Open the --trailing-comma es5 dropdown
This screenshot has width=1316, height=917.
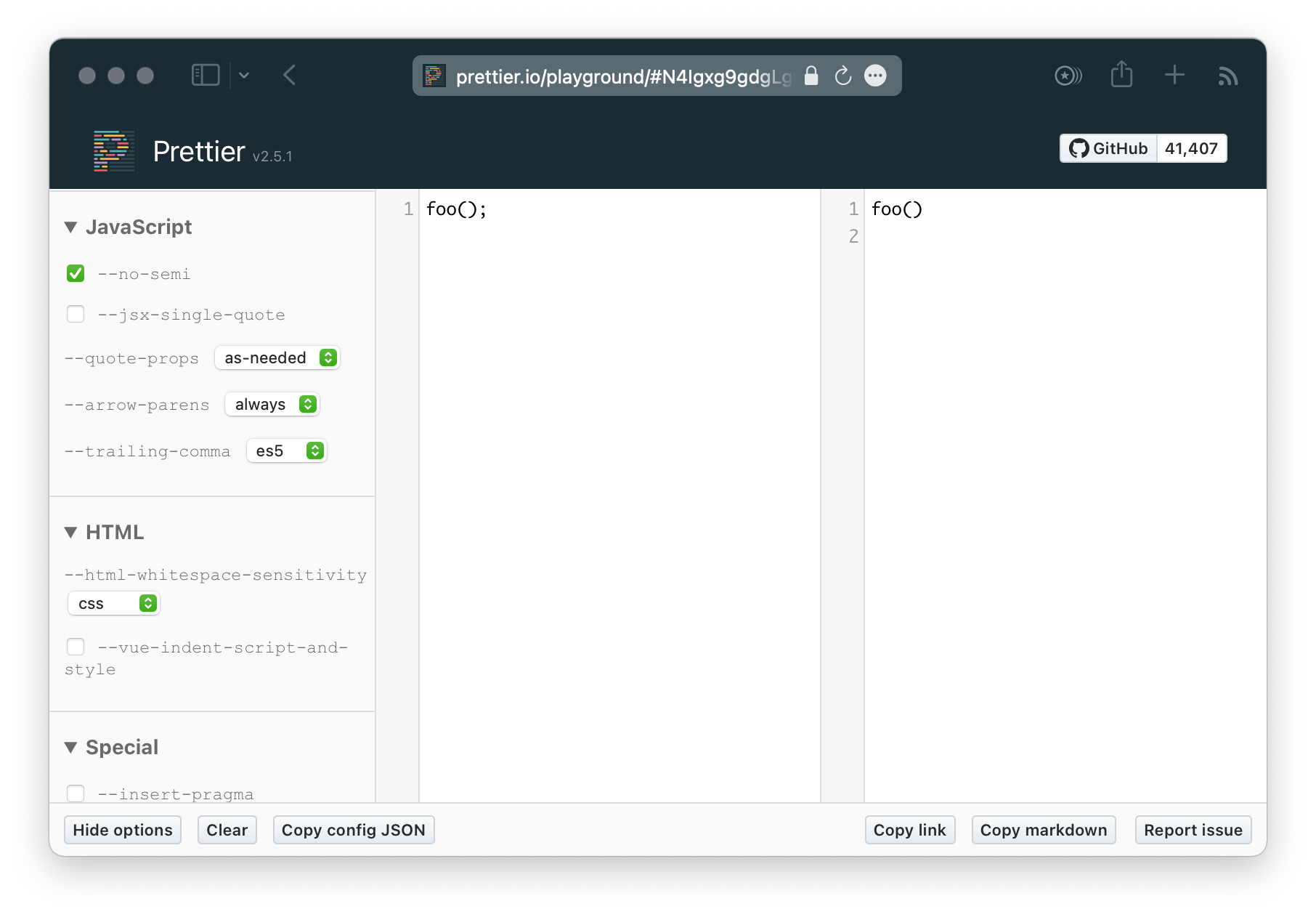287,451
